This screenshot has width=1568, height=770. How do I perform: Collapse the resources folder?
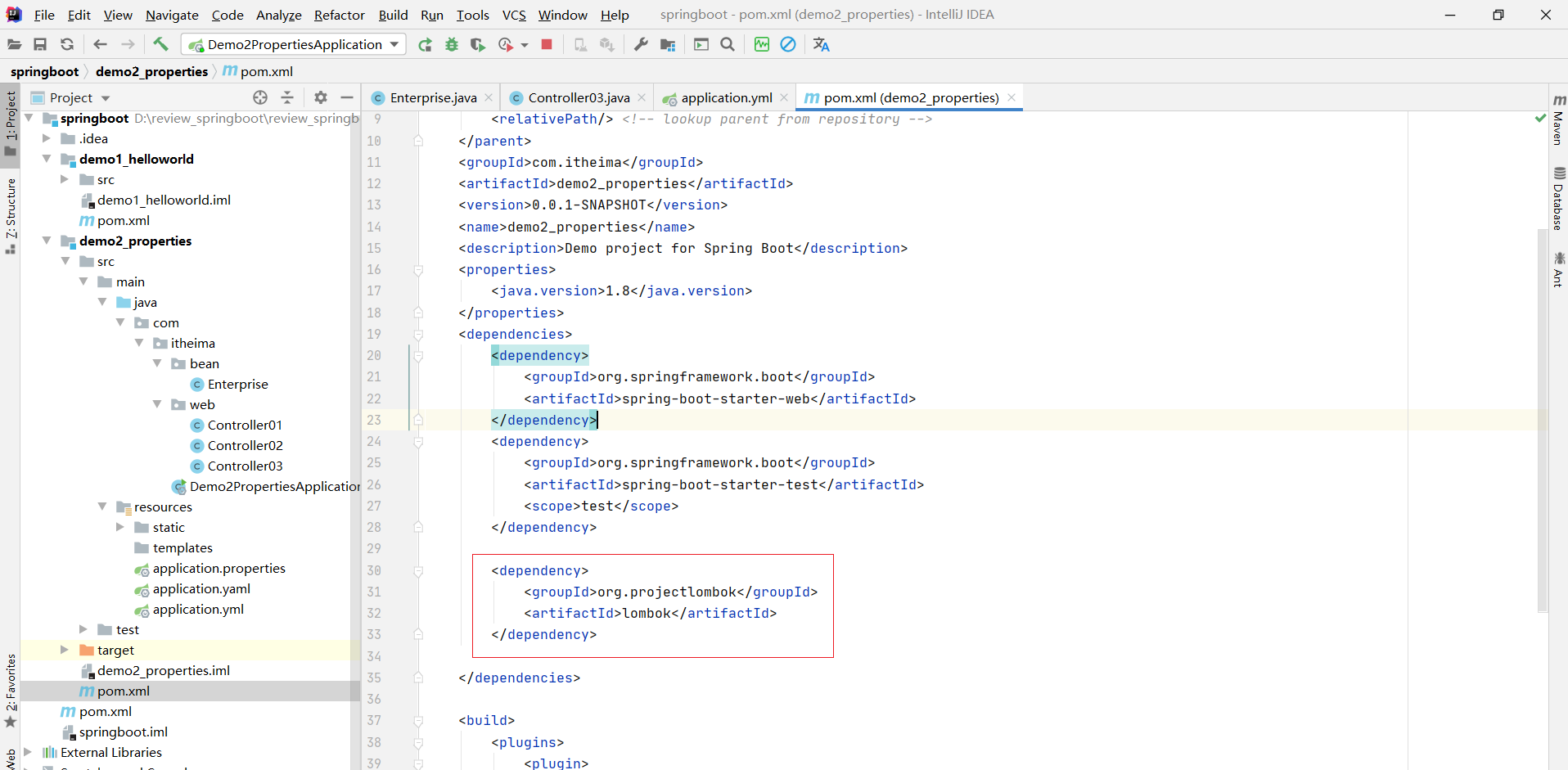pos(102,507)
